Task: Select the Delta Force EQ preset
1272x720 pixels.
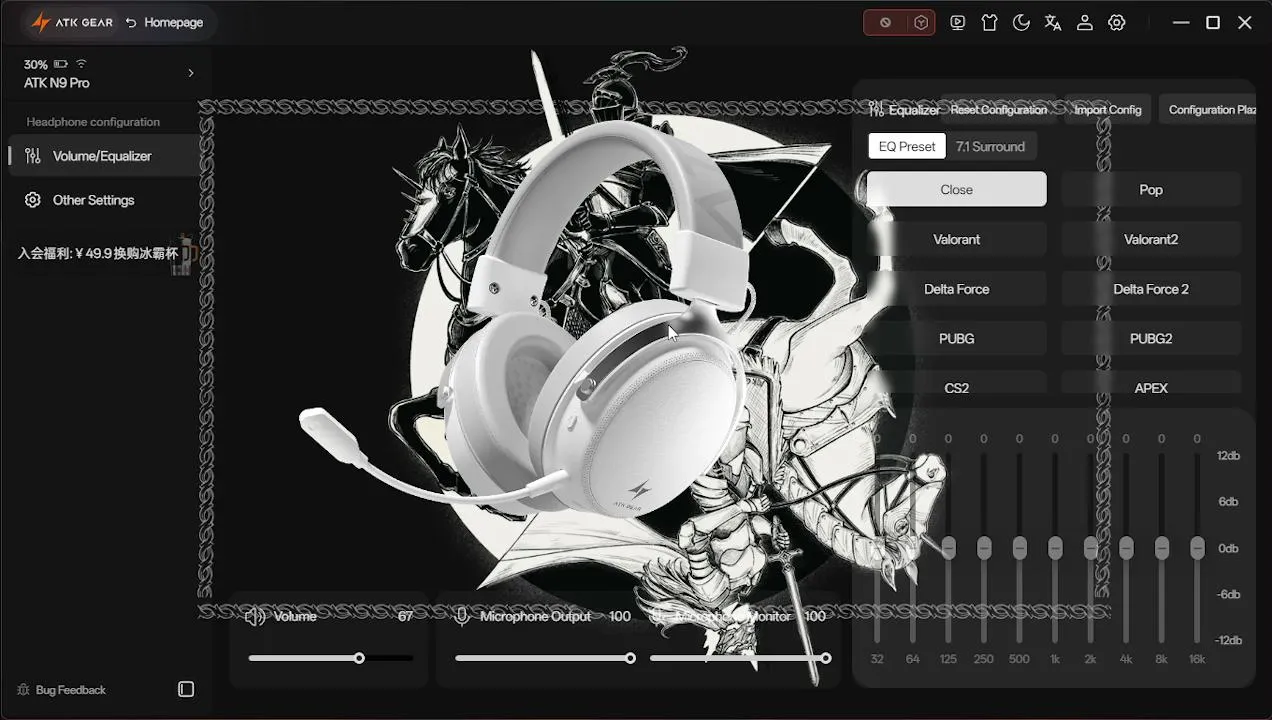Action: pyautogui.click(x=957, y=289)
